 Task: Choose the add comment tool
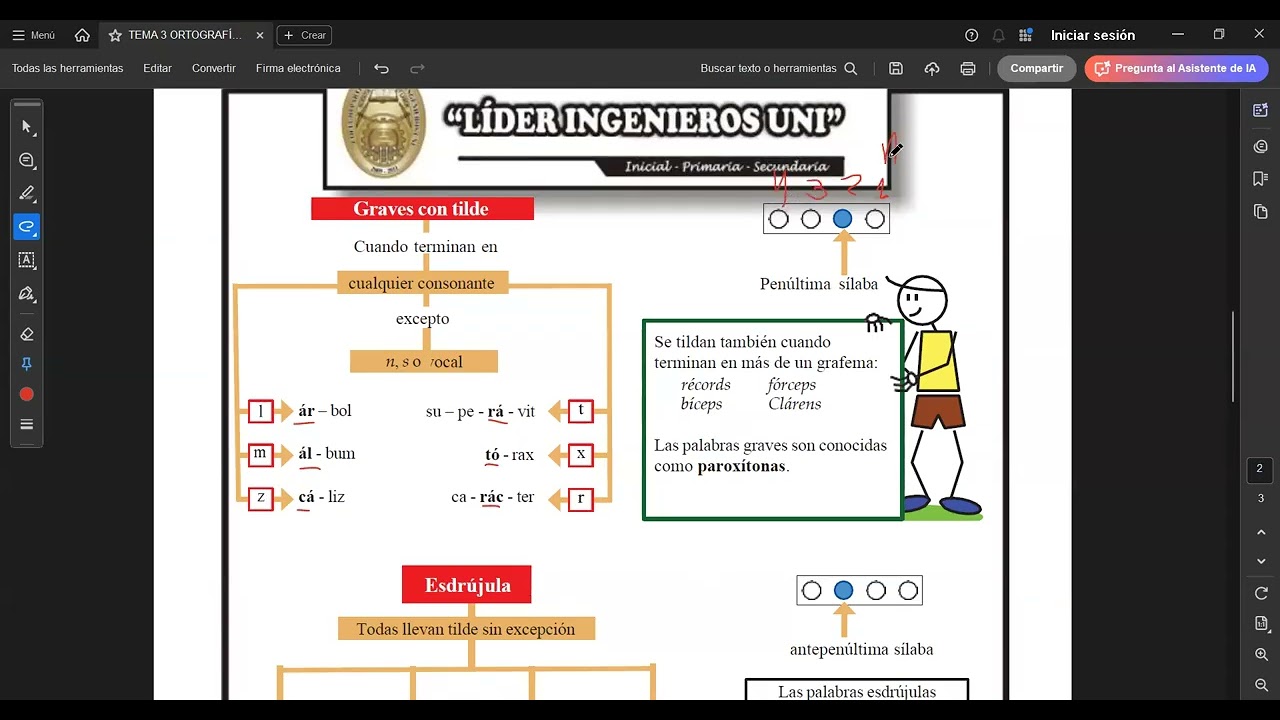(27, 160)
